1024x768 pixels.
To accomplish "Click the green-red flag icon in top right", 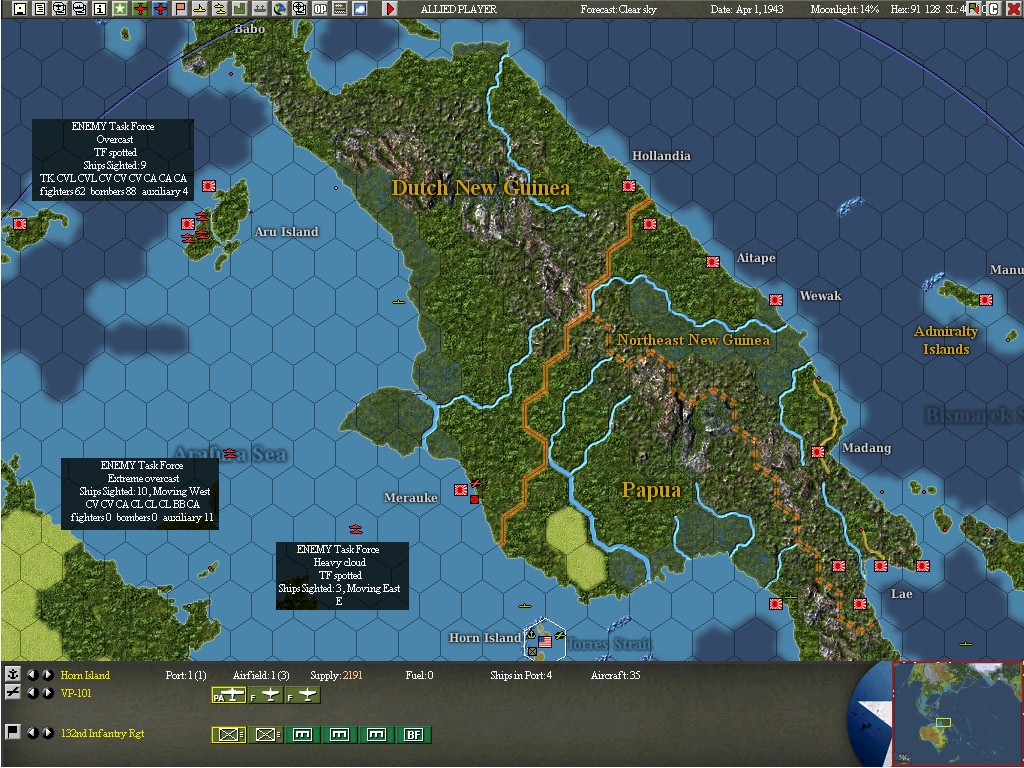I will pos(974,8).
